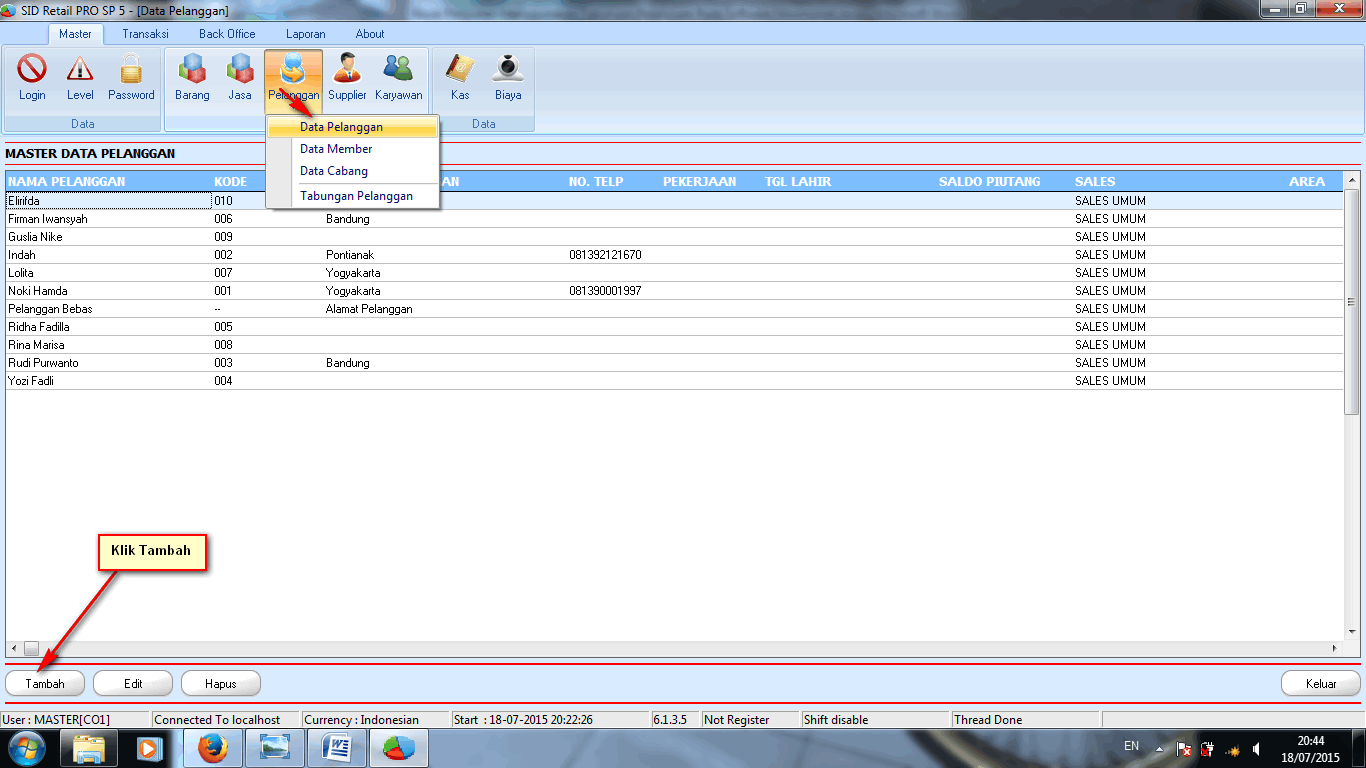Select the Pelanggan Bebas row
The image size is (1366, 768).
[675, 309]
